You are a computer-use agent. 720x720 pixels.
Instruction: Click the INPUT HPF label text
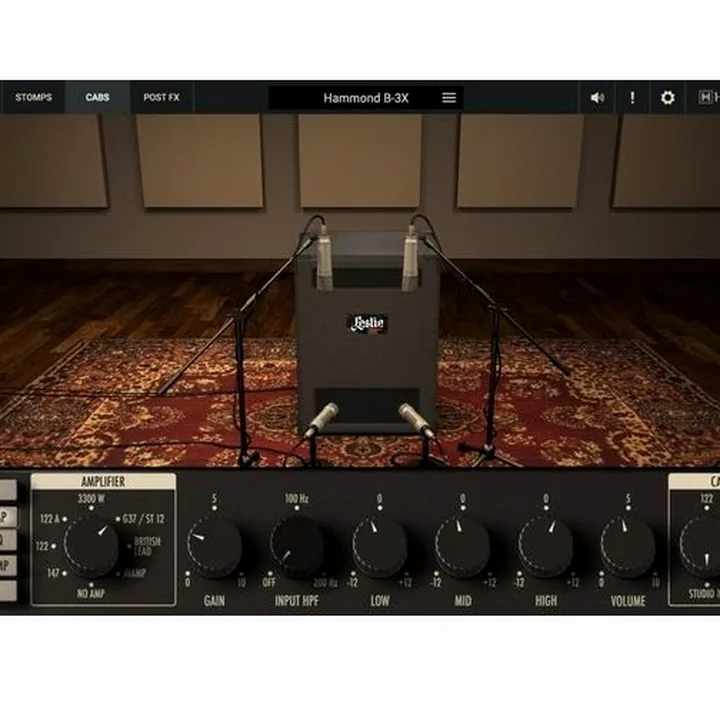point(297,601)
